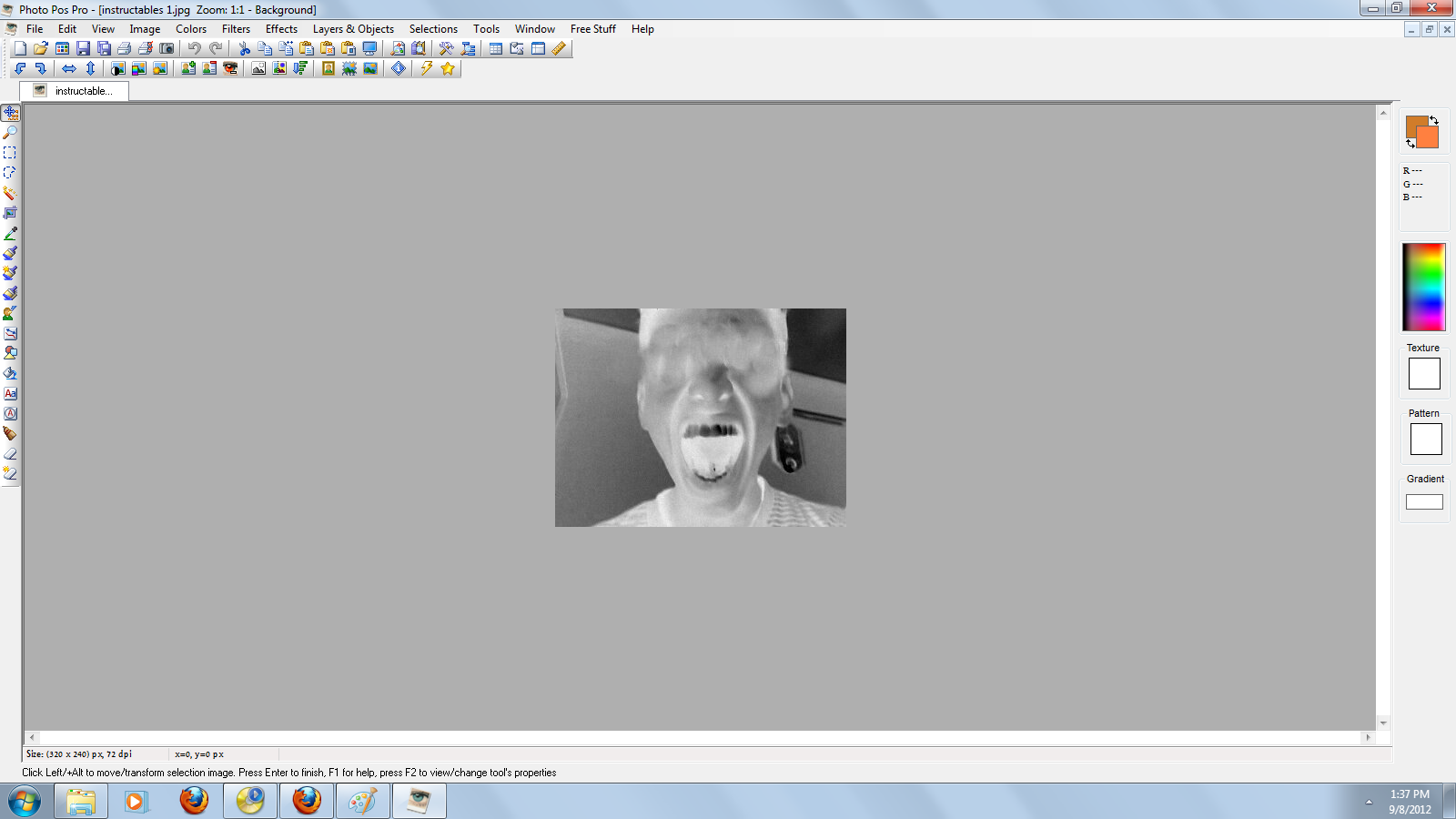Select the Paint Brush tool
The width and height of the screenshot is (1456, 819).
pos(10,253)
